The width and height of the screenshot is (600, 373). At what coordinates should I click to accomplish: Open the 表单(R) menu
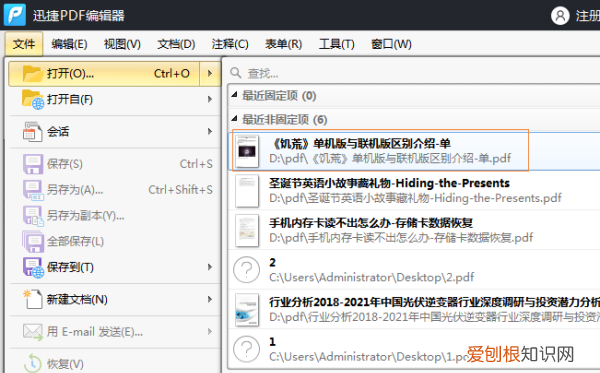click(284, 44)
